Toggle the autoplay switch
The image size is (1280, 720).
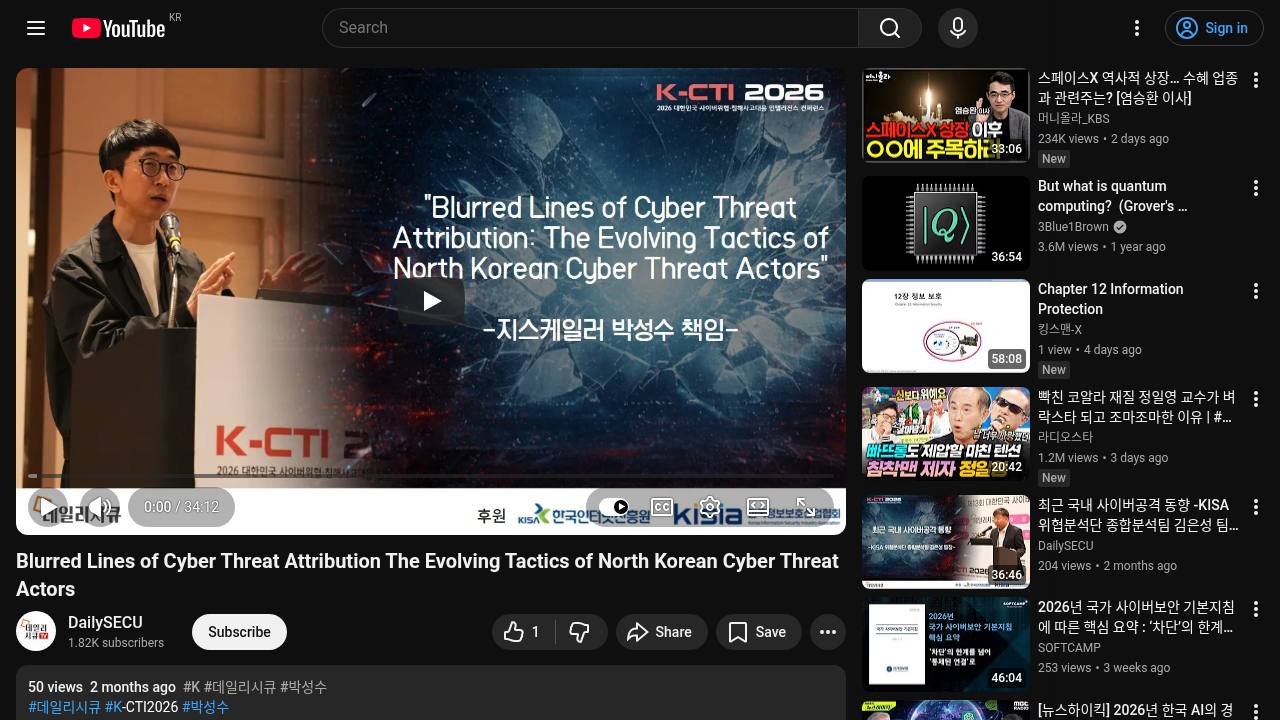tap(614, 507)
